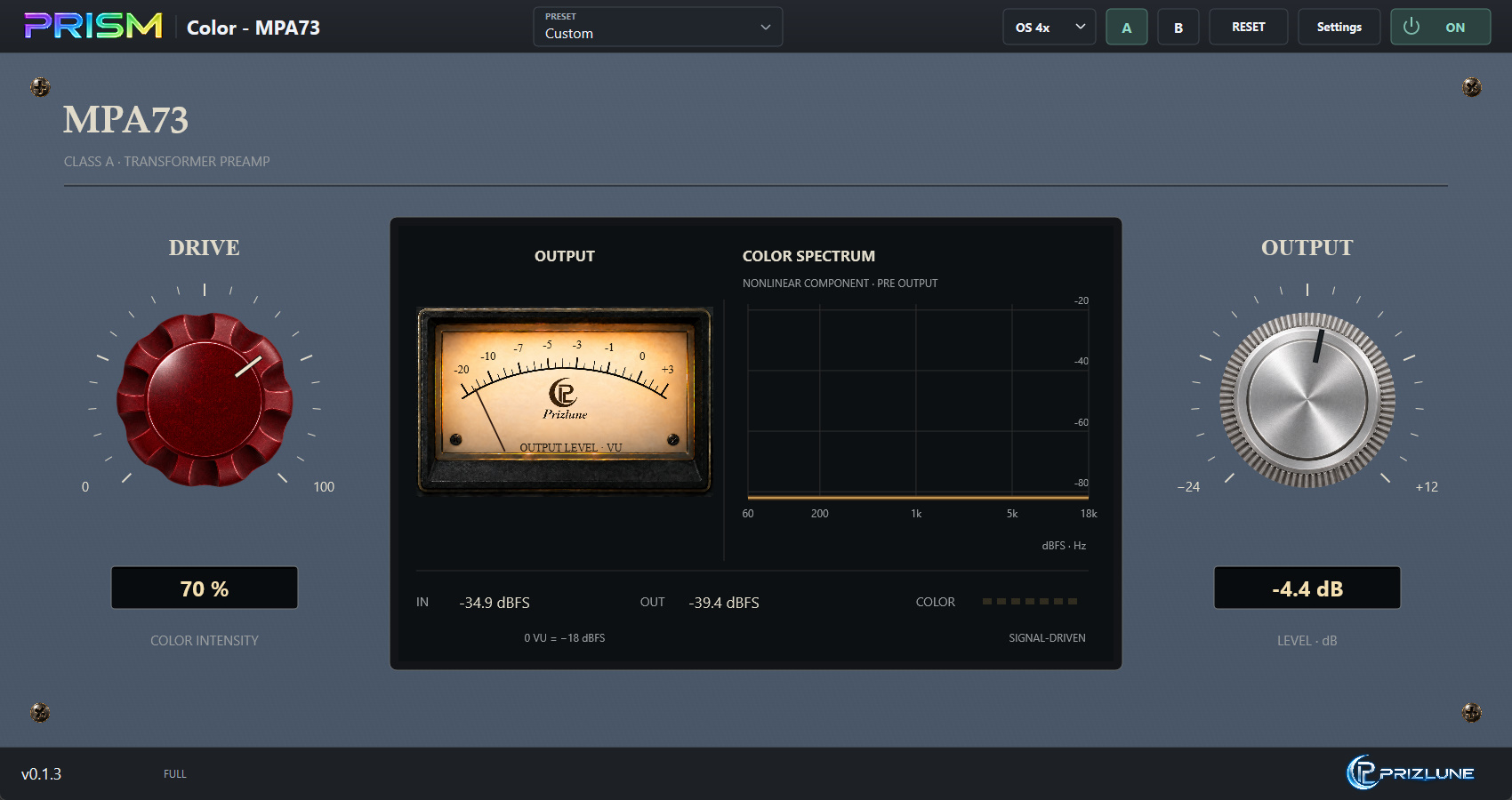Open the OS 4x oversampling dropdown
The height and width of the screenshot is (800, 1512).
(x=1049, y=27)
